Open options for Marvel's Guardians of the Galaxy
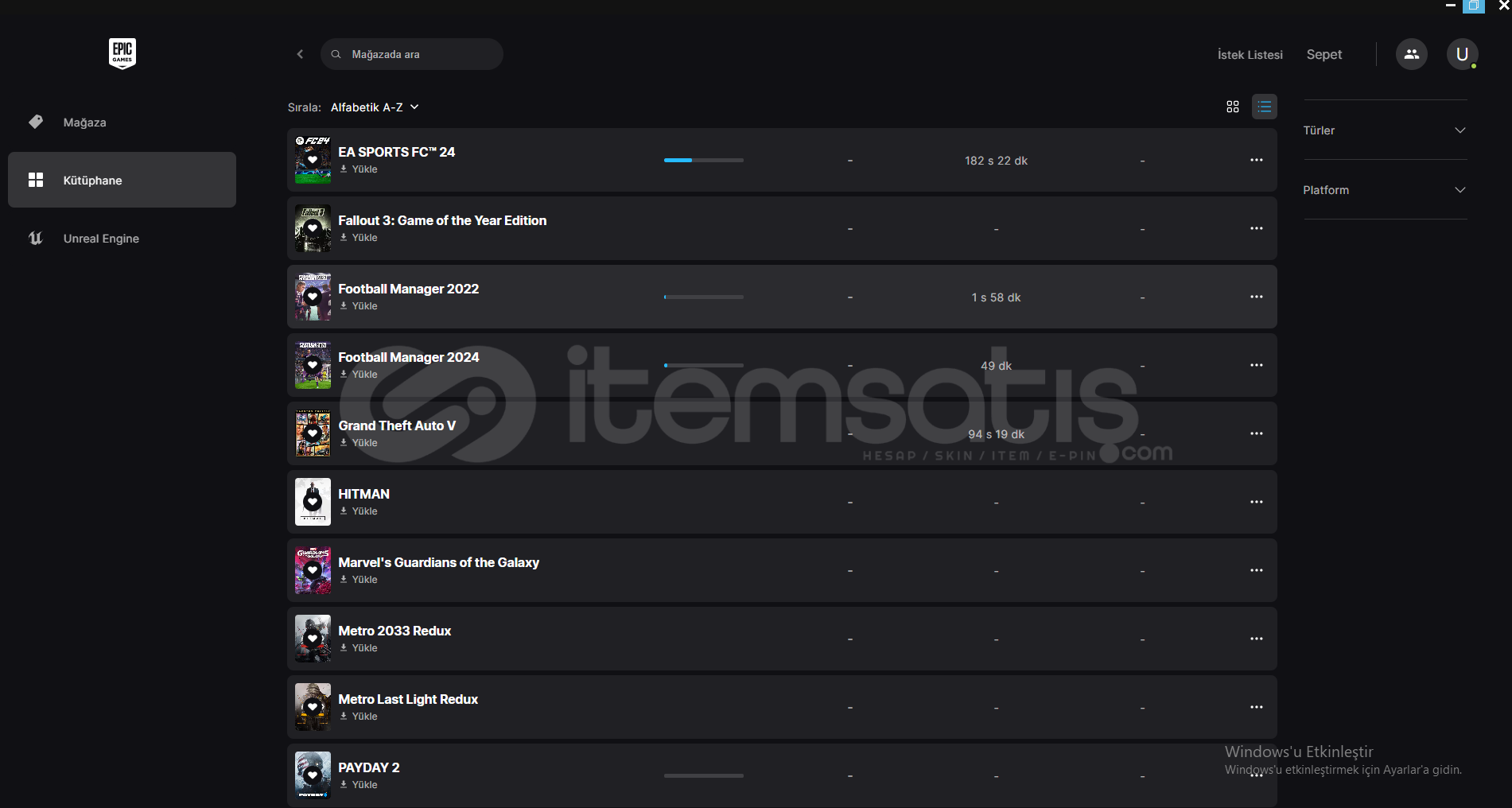The width and height of the screenshot is (1512, 808). click(x=1257, y=570)
